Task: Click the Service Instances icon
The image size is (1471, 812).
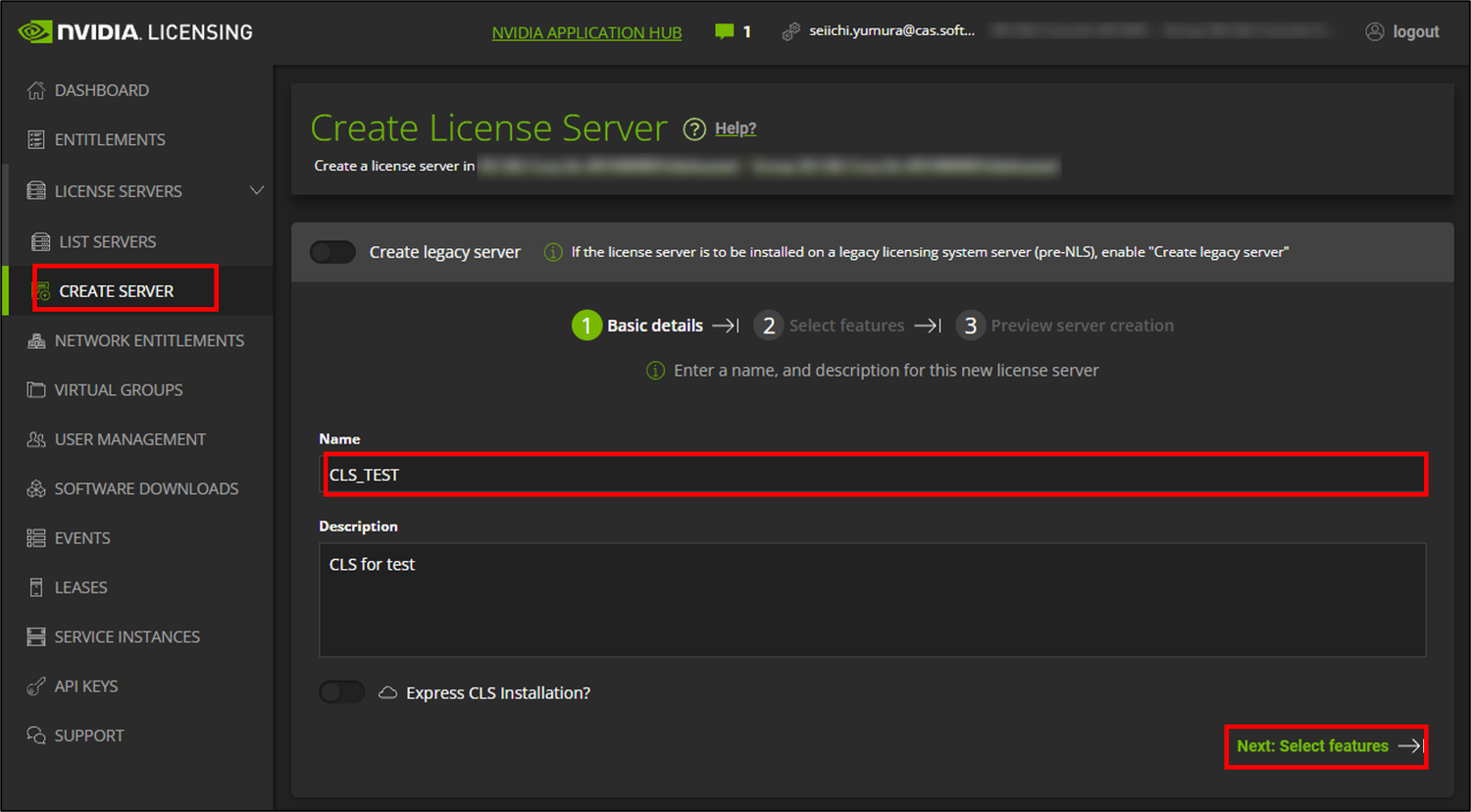Action: click(x=36, y=636)
